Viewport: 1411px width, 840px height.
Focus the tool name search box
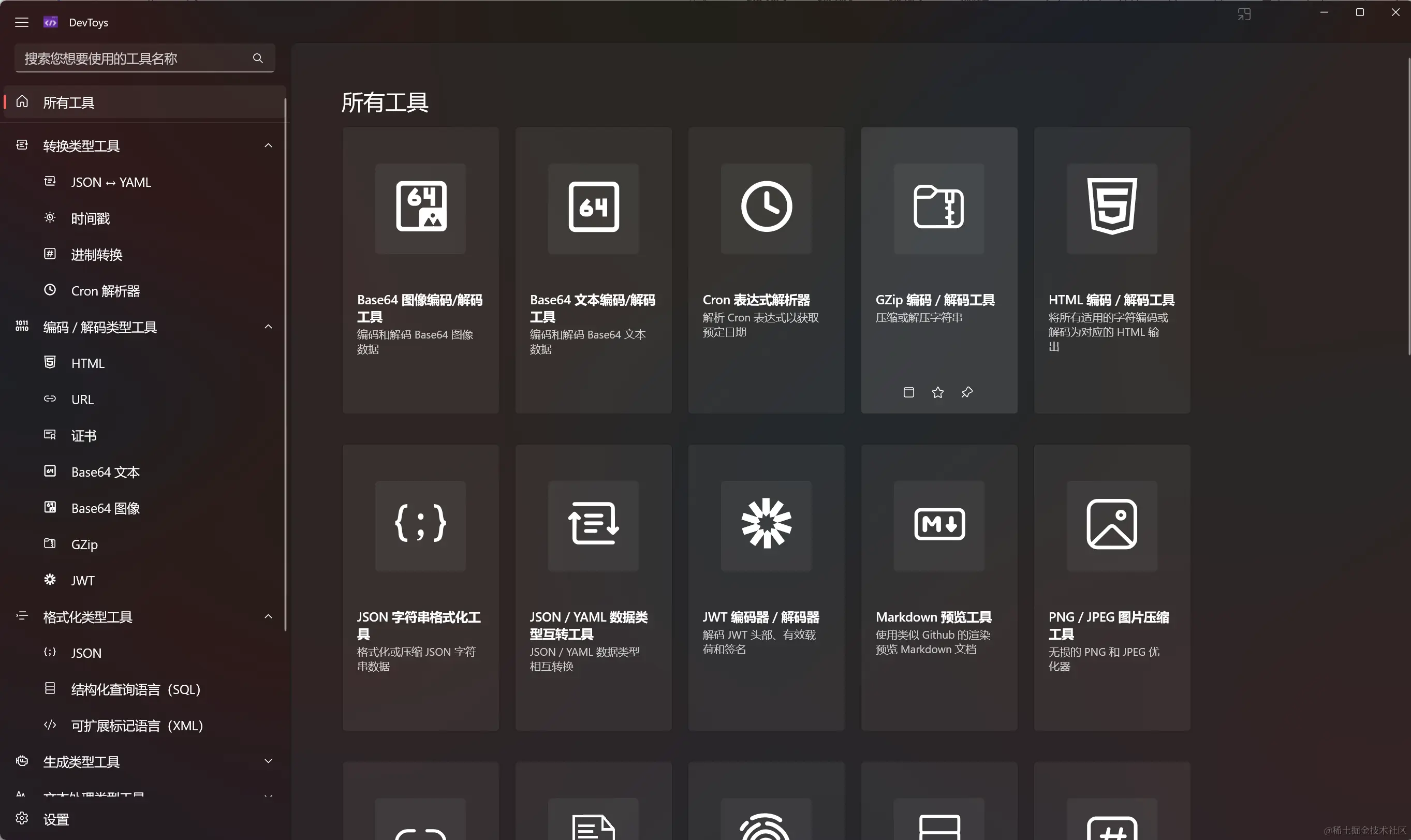coord(145,58)
